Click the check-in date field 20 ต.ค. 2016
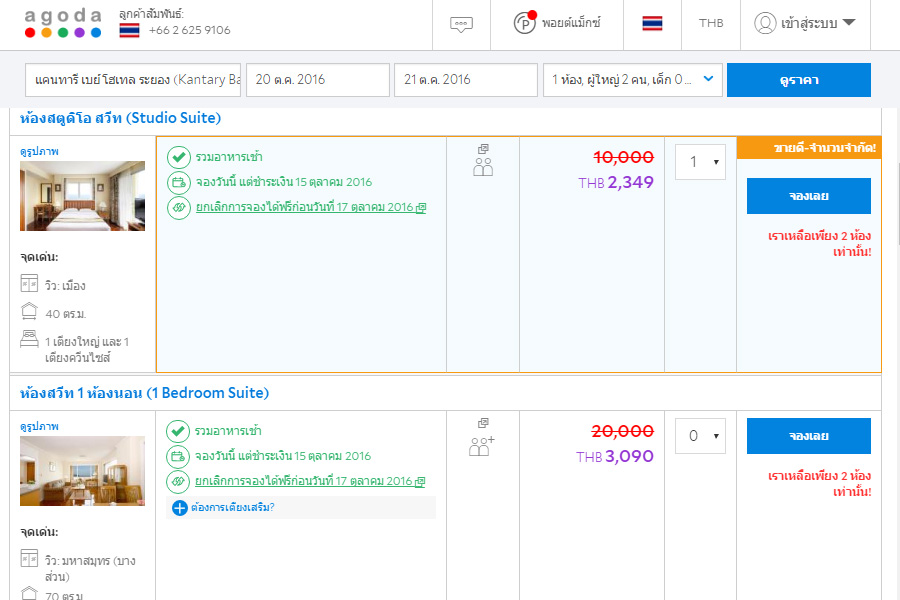Image resolution: width=900 pixels, height=600 pixels. click(317, 80)
